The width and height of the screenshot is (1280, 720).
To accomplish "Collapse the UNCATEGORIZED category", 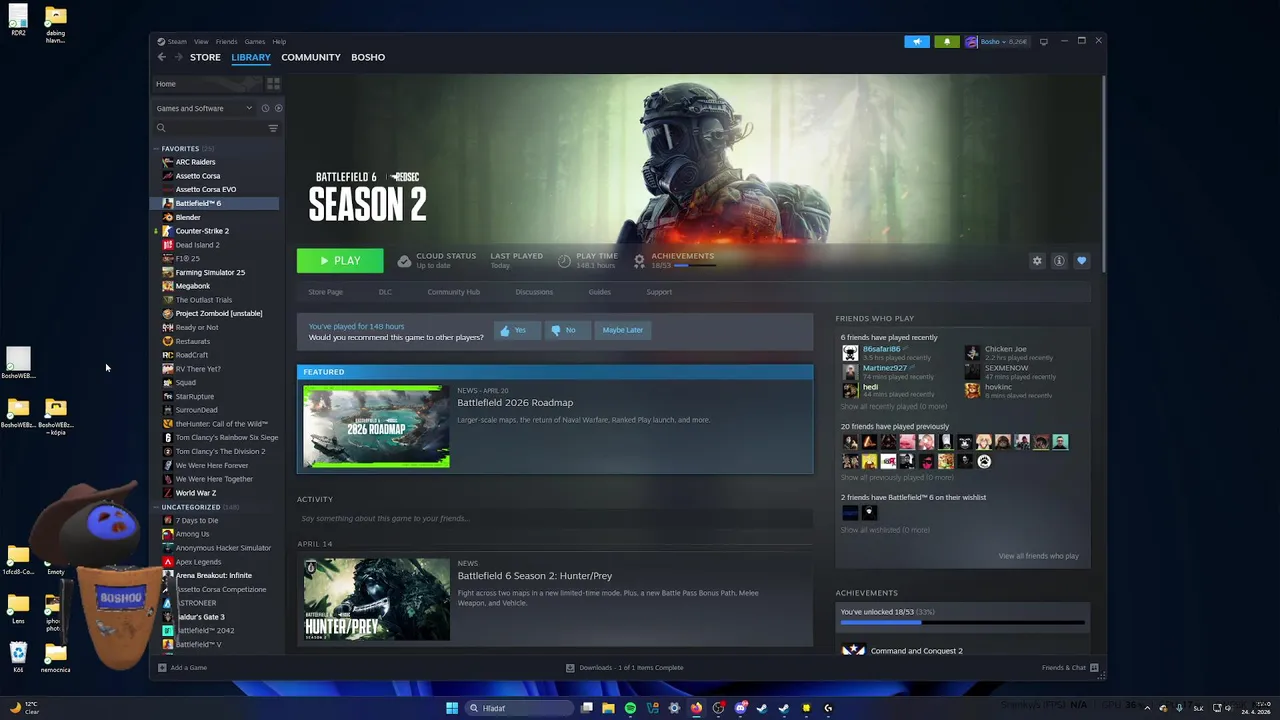I will click(x=157, y=507).
